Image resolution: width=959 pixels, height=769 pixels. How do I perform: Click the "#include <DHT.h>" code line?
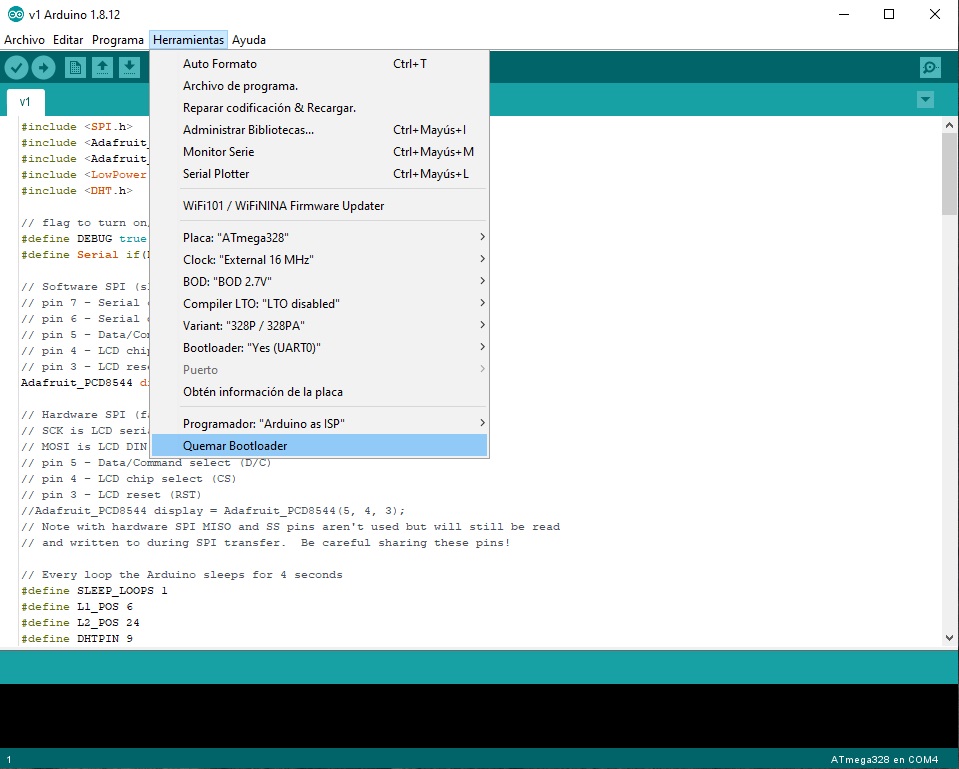(x=77, y=190)
